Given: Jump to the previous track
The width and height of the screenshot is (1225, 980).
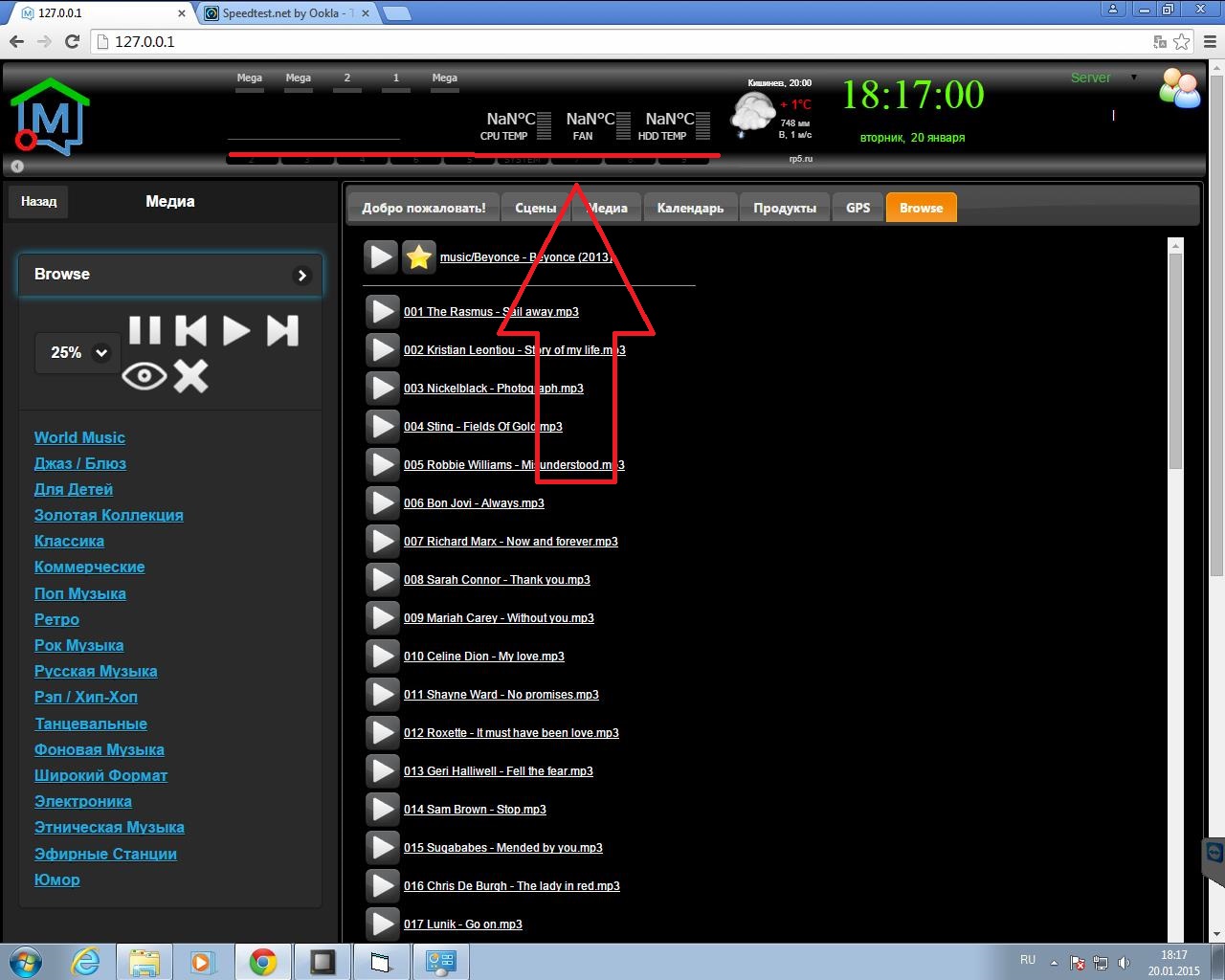Looking at the screenshot, I should 191,330.
